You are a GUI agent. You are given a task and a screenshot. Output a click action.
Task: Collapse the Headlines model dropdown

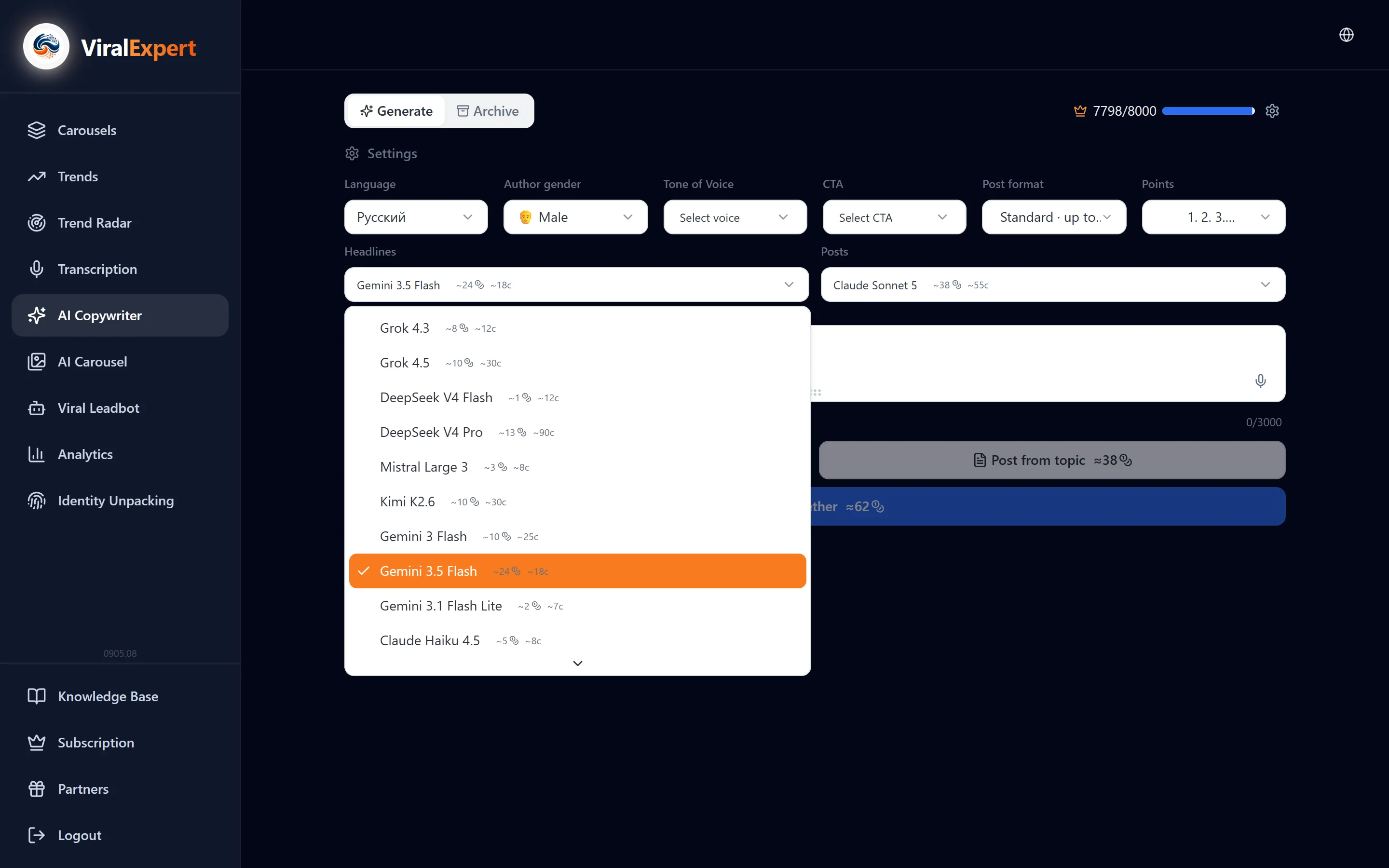click(576, 285)
